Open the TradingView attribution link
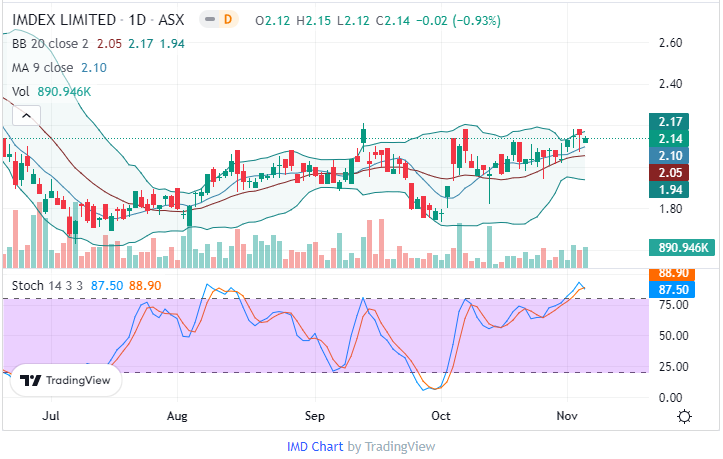This screenshot has height=459, width=723. tap(399, 446)
